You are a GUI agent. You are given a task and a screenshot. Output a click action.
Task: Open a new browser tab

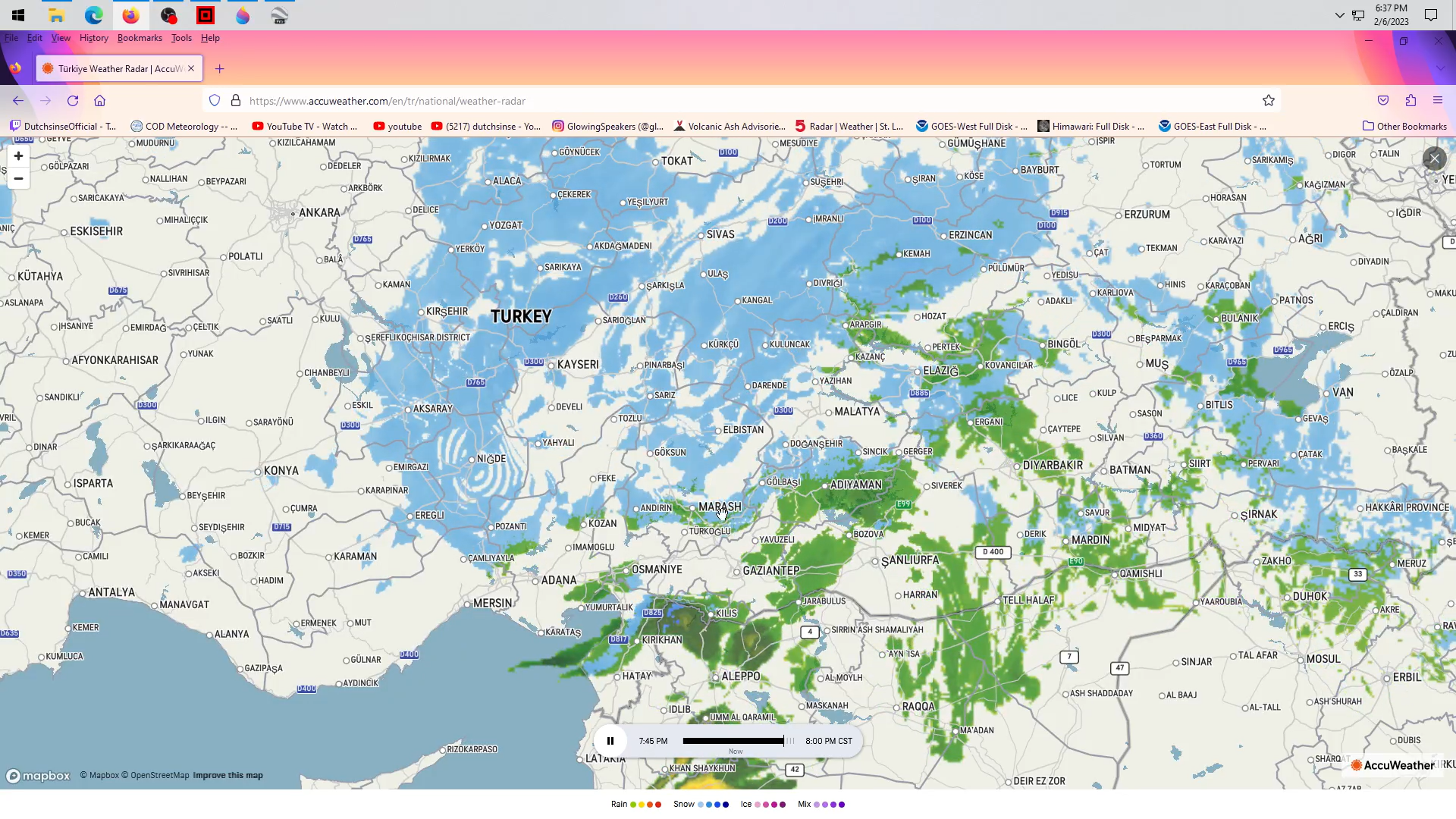tap(220, 69)
